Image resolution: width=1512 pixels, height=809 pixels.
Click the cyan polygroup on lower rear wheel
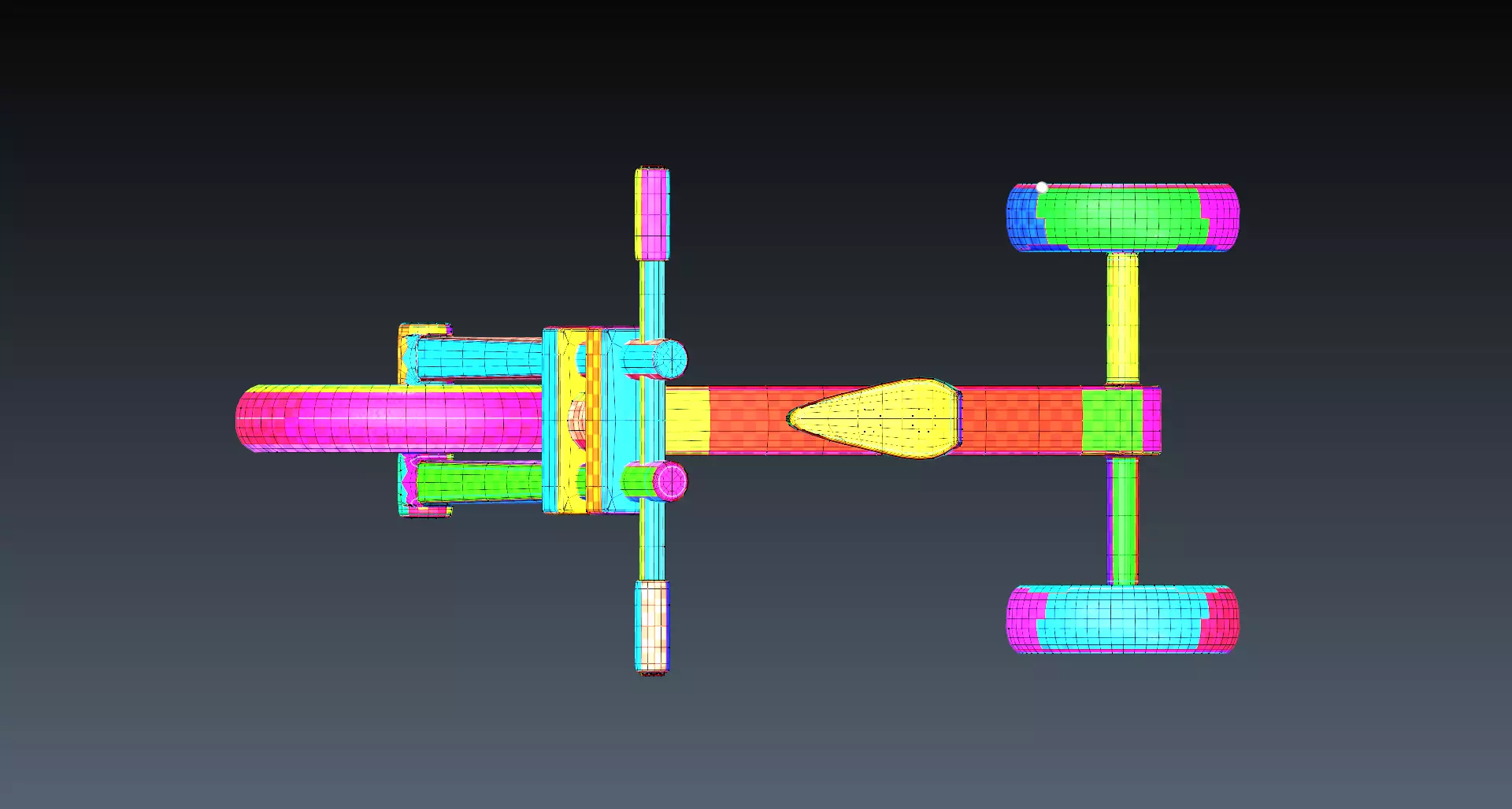[x=1122, y=618]
